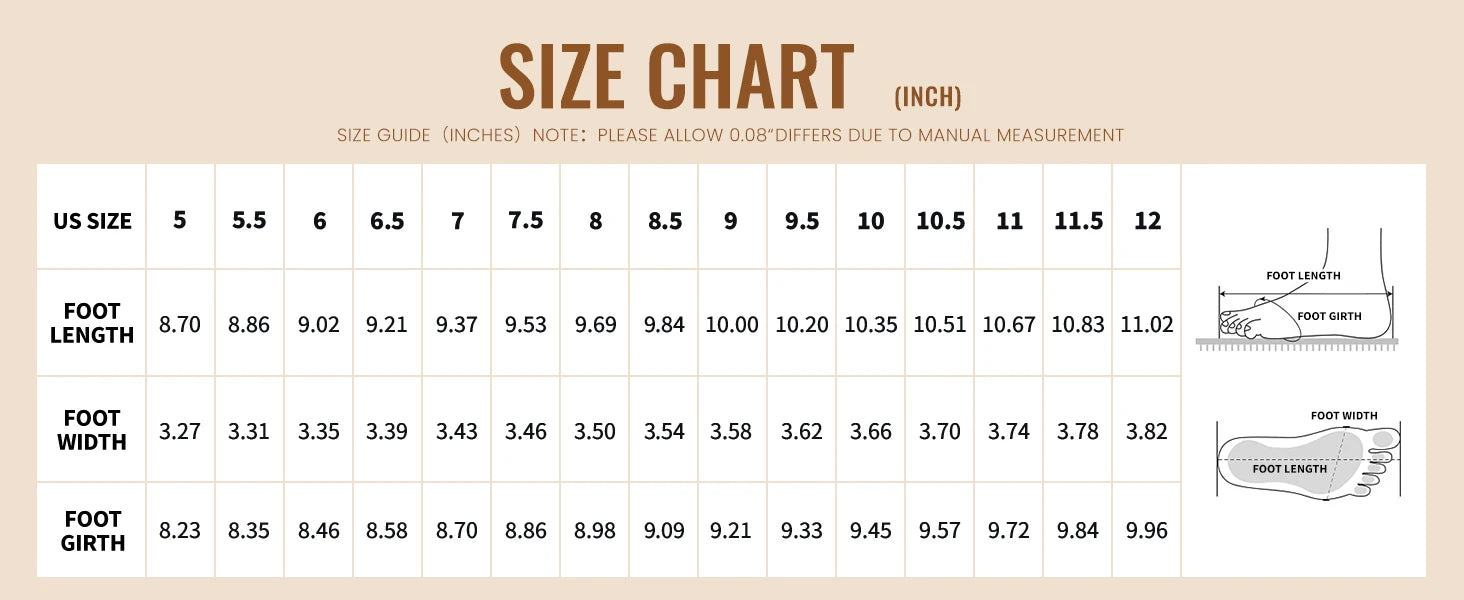Click US size 9 column header
The height and width of the screenshot is (600, 1464).
click(x=731, y=220)
